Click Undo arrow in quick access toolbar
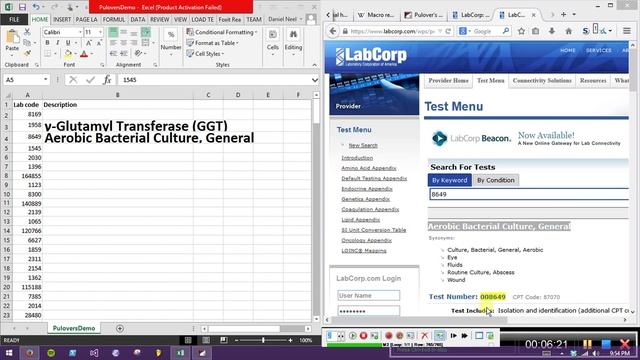Screen dimensions: 640x360 [x=36, y=7]
